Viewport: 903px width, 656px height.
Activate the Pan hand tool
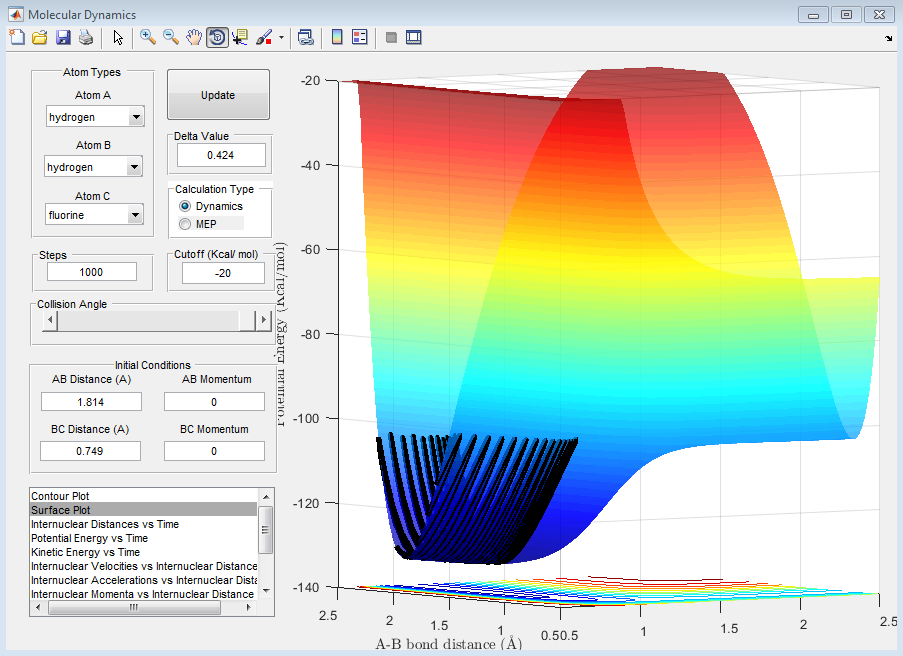(x=194, y=38)
